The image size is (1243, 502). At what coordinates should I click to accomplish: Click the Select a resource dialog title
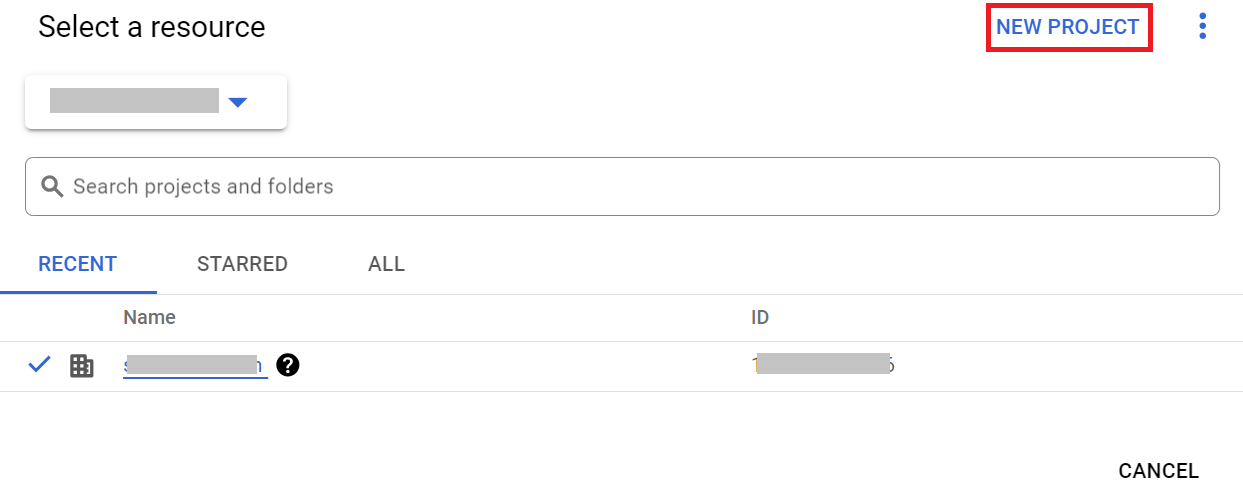coord(152,27)
